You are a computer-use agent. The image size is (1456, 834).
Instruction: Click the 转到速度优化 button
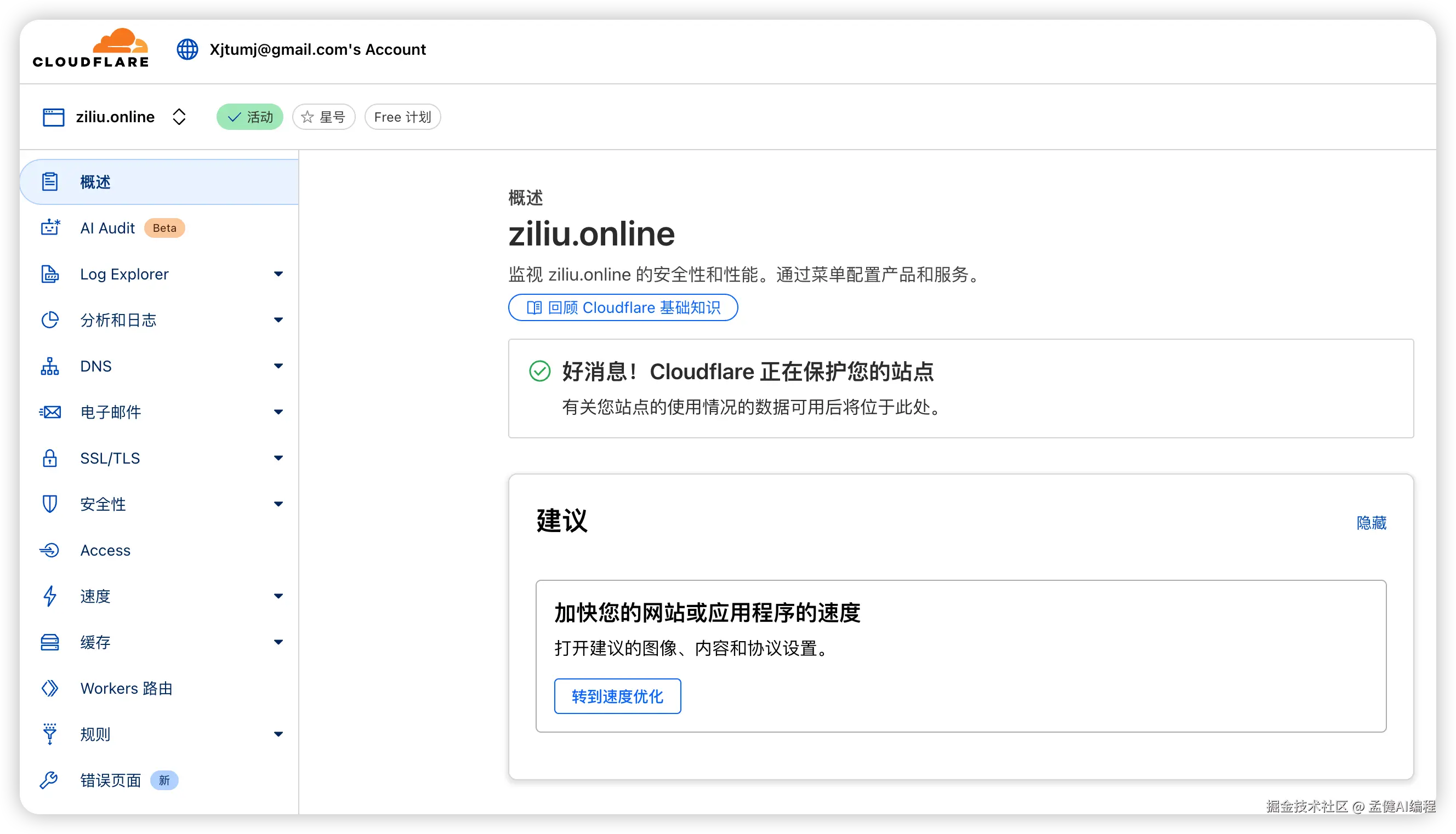617,696
